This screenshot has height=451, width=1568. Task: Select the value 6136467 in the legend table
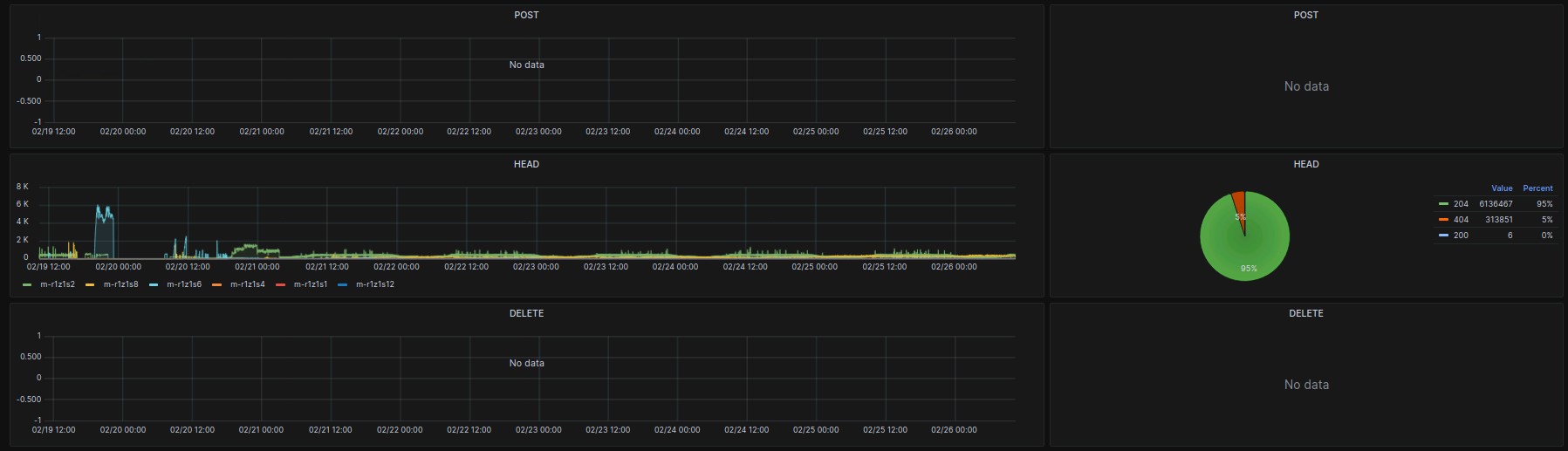pos(1496,204)
